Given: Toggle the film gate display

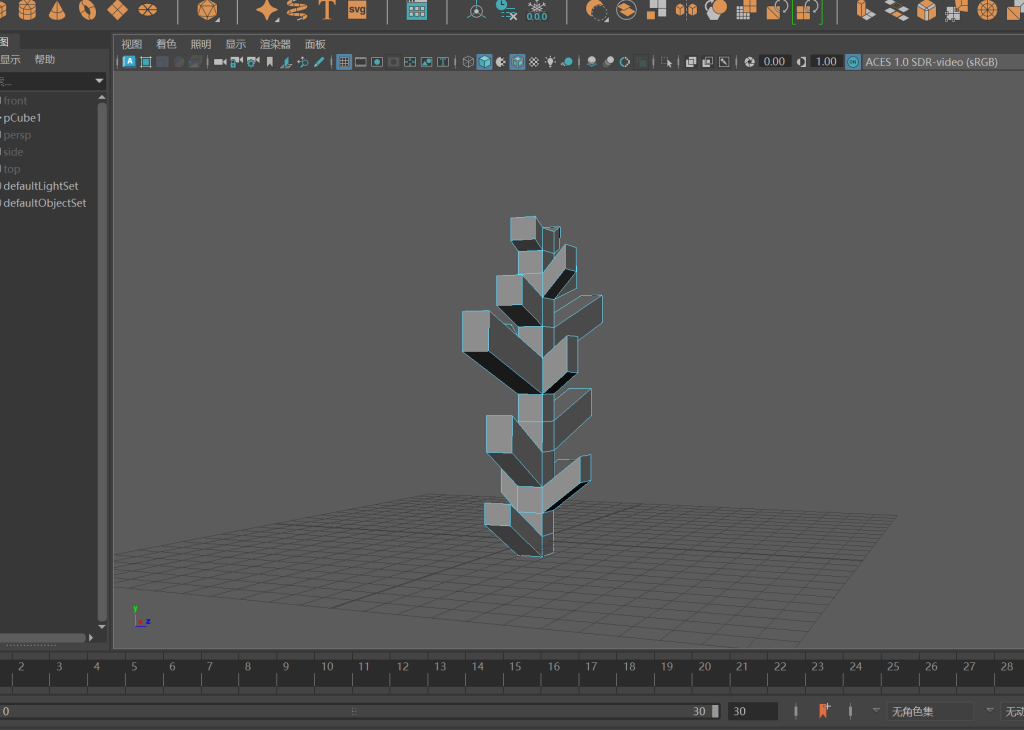Looking at the screenshot, I should pyautogui.click(x=360, y=62).
